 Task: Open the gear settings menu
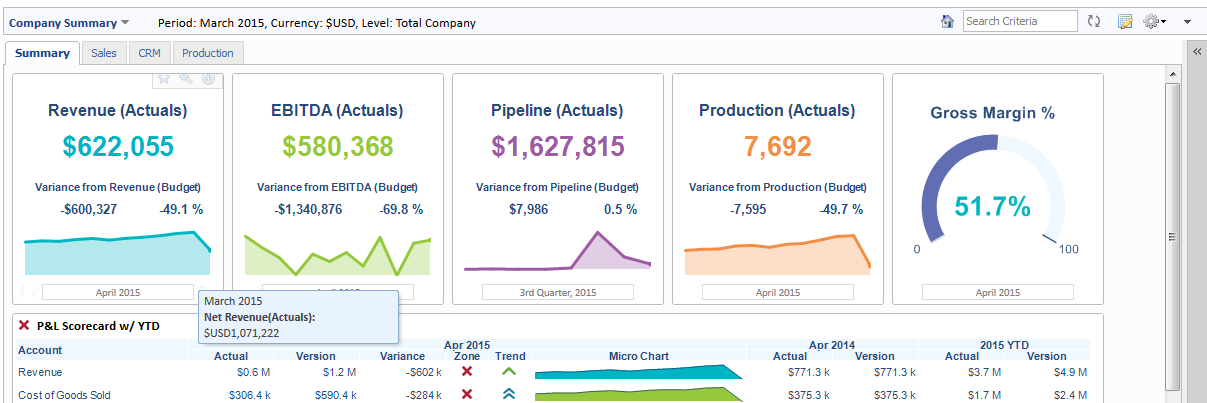pyautogui.click(x=1155, y=21)
